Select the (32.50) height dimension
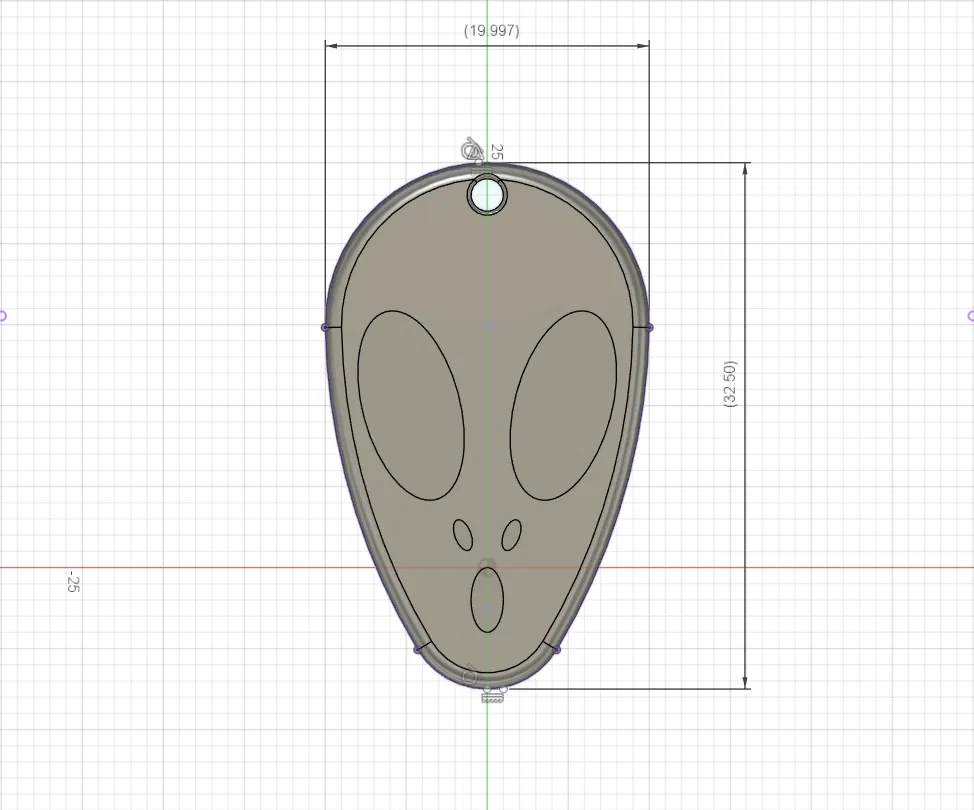Screen dimensions: 974x810 click(x=730, y=384)
